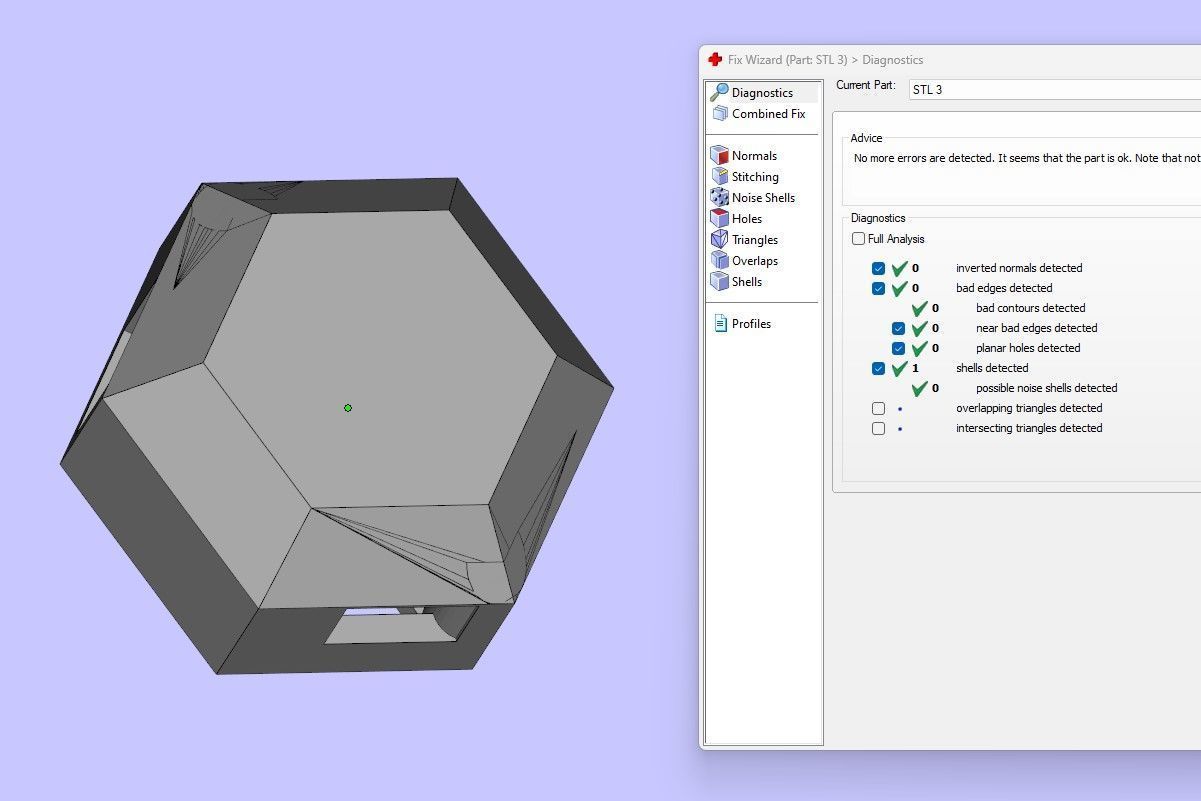This screenshot has height=801, width=1201.
Task: Click the green check beside shells detected
Action: 899,368
